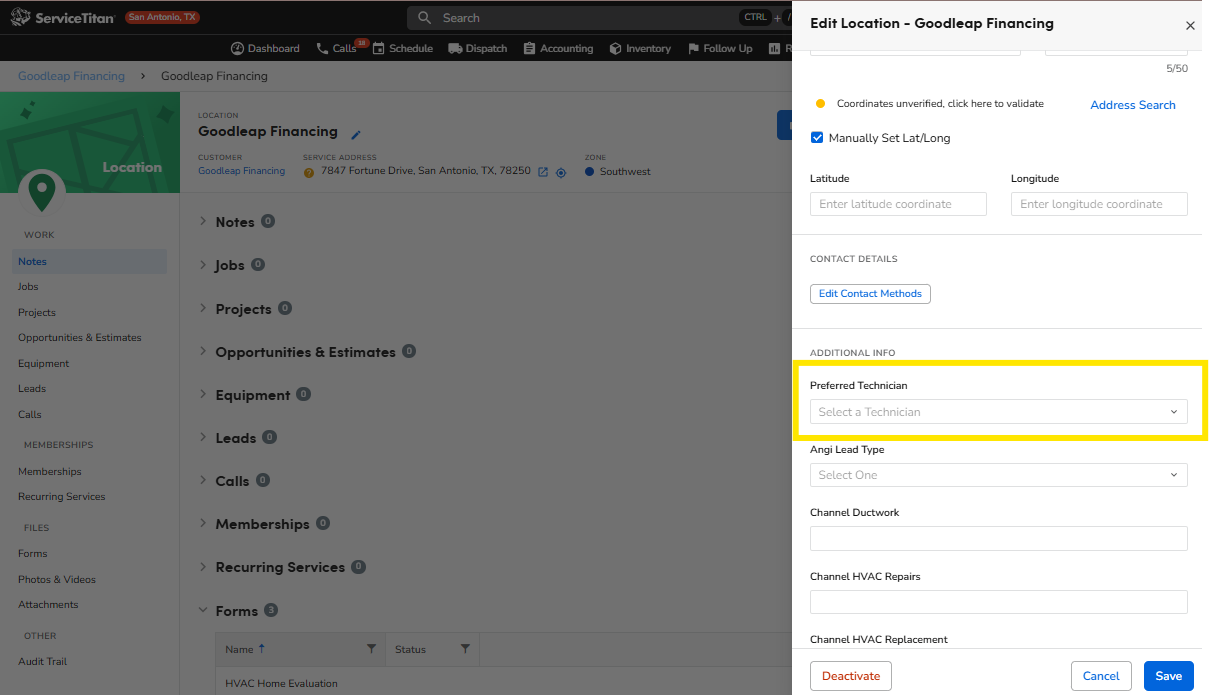Open Inventory in the top navigation
Screen dimensions: 1209x695
click(x=640, y=48)
